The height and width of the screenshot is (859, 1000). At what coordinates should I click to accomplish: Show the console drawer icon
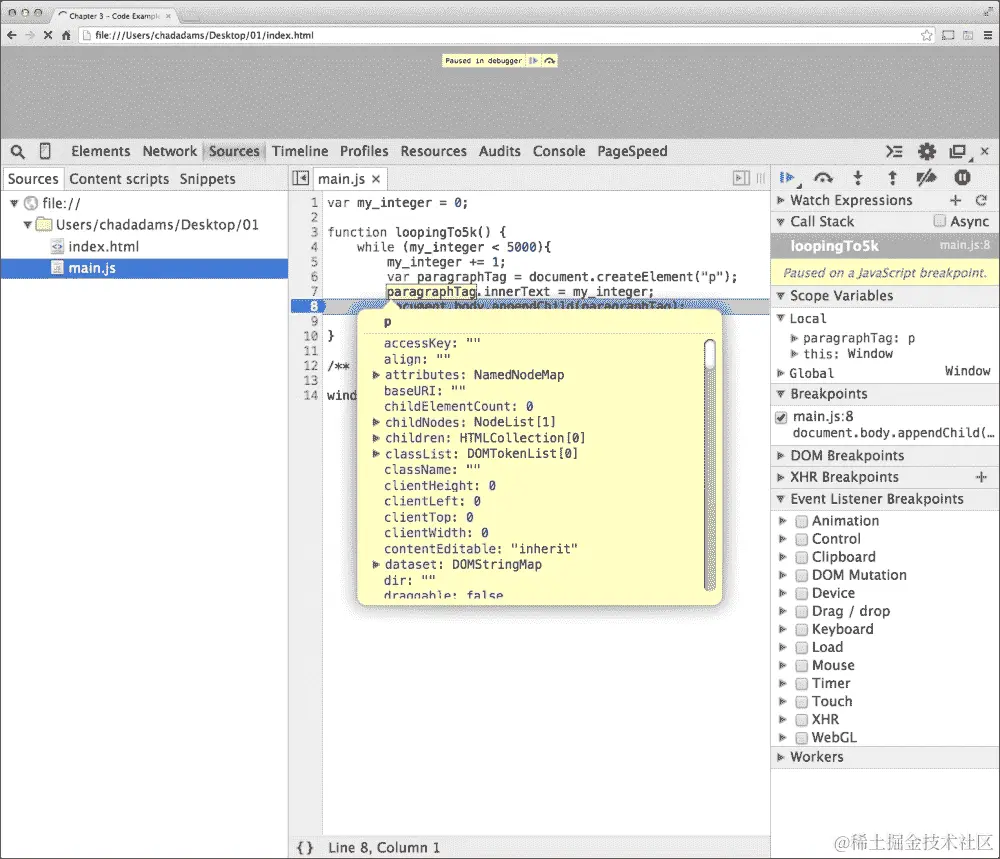[894, 152]
